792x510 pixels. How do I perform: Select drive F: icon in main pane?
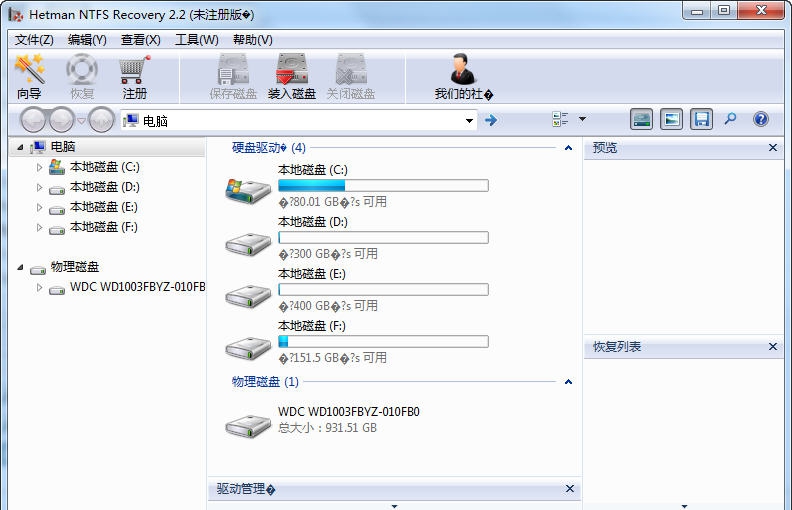[248, 347]
